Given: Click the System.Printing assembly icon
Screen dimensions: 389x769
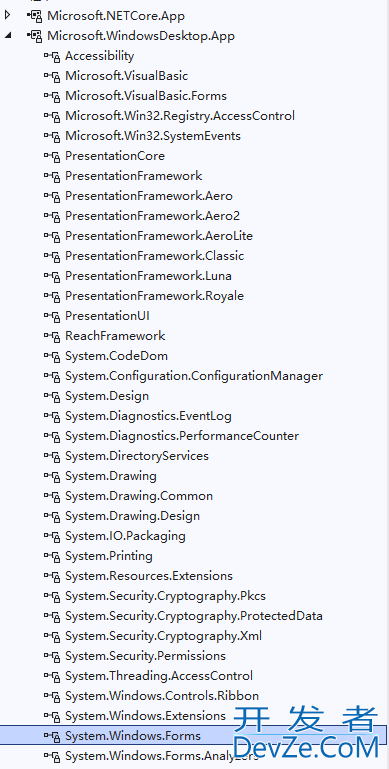Looking at the screenshot, I should click(x=52, y=556).
